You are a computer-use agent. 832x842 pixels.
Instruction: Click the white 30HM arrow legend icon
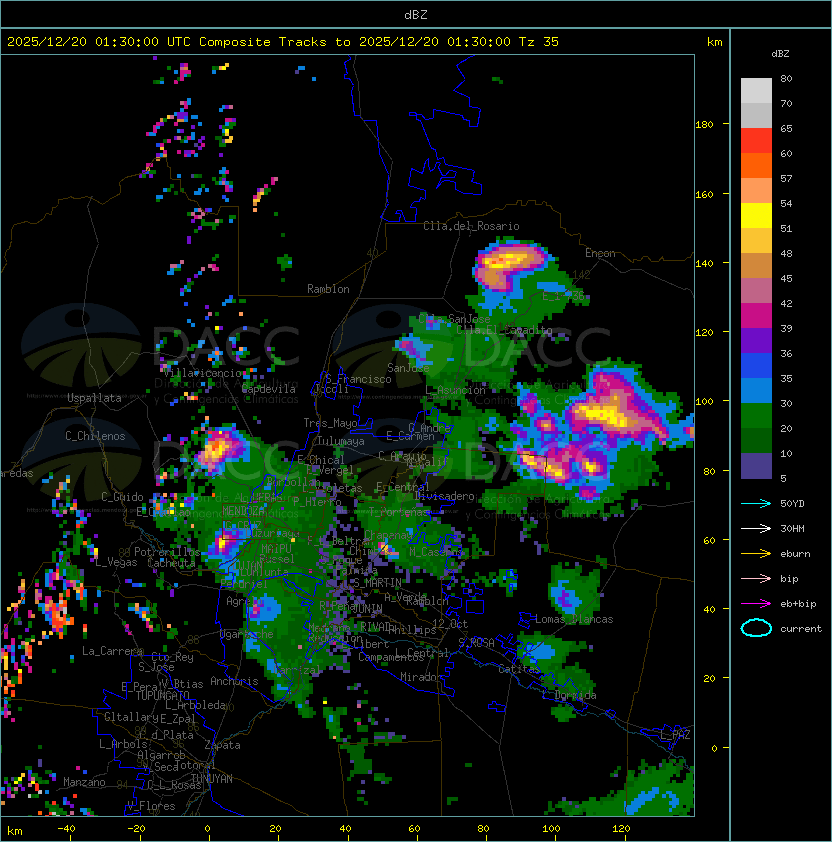(x=756, y=528)
